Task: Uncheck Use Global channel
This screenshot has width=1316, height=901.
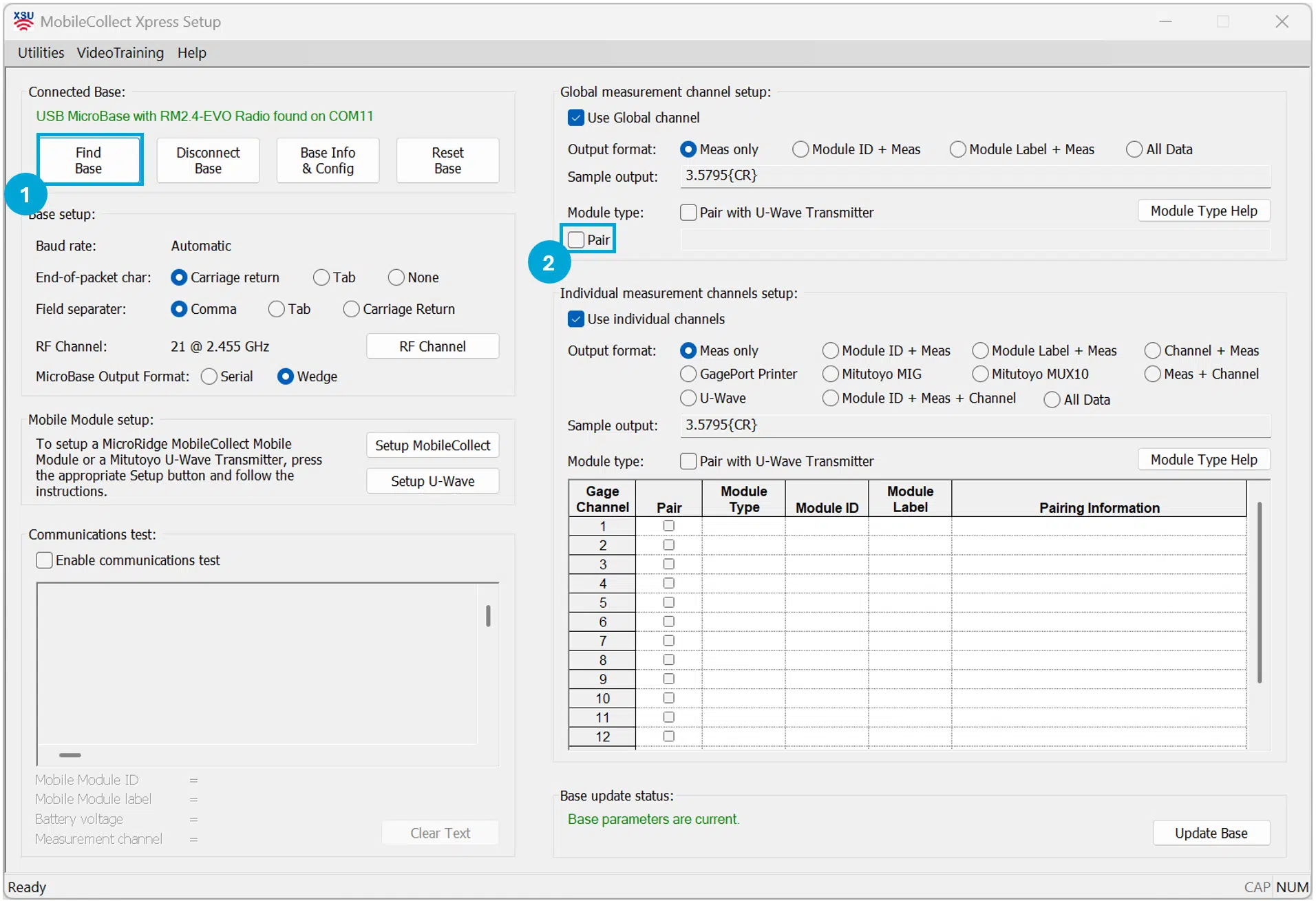Action: pyautogui.click(x=575, y=117)
